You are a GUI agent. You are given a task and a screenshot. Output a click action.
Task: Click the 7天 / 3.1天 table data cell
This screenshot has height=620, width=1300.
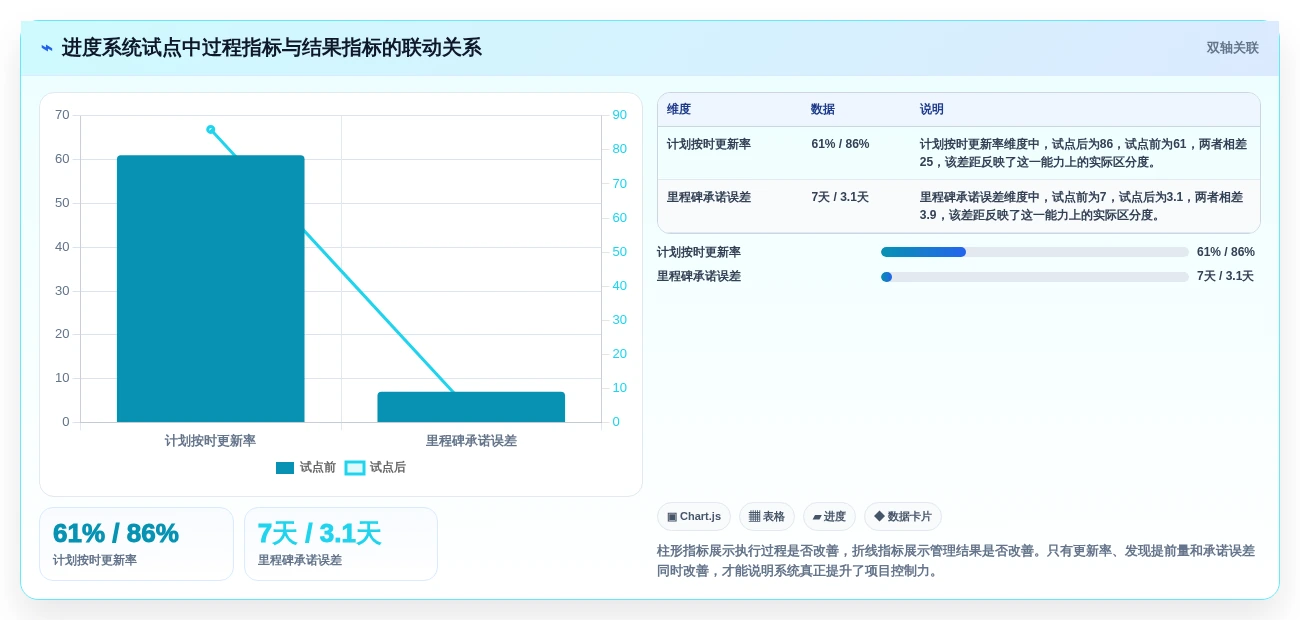[x=840, y=197]
